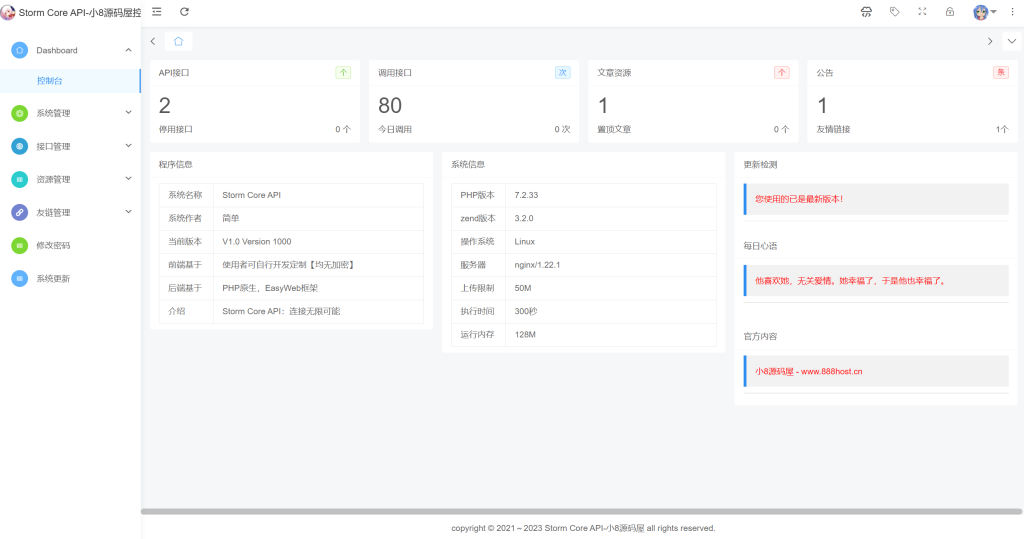This screenshot has width=1024, height=539.
Task: Click the 运行内存 128M value
Action: (525, 335)
